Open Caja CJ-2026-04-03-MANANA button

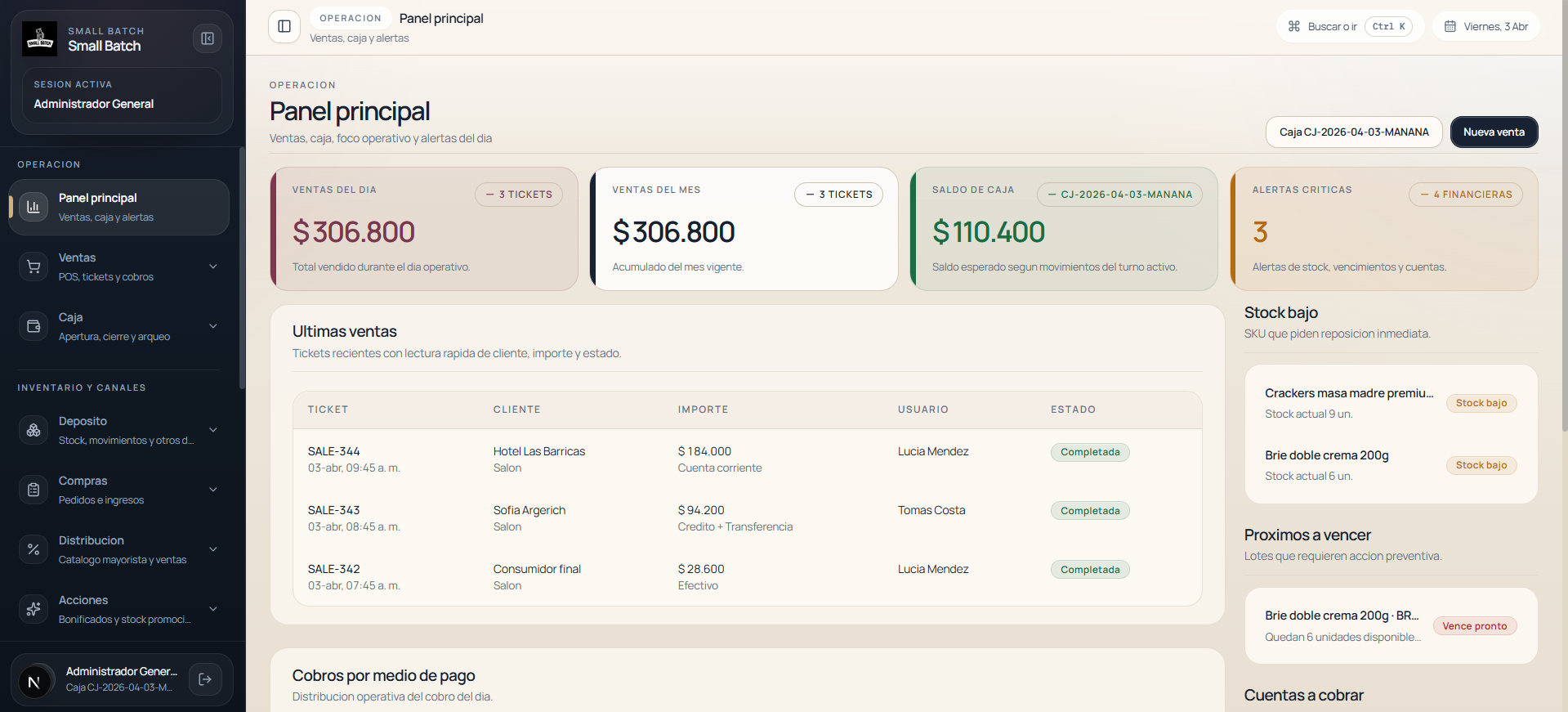coord(1354,132)
